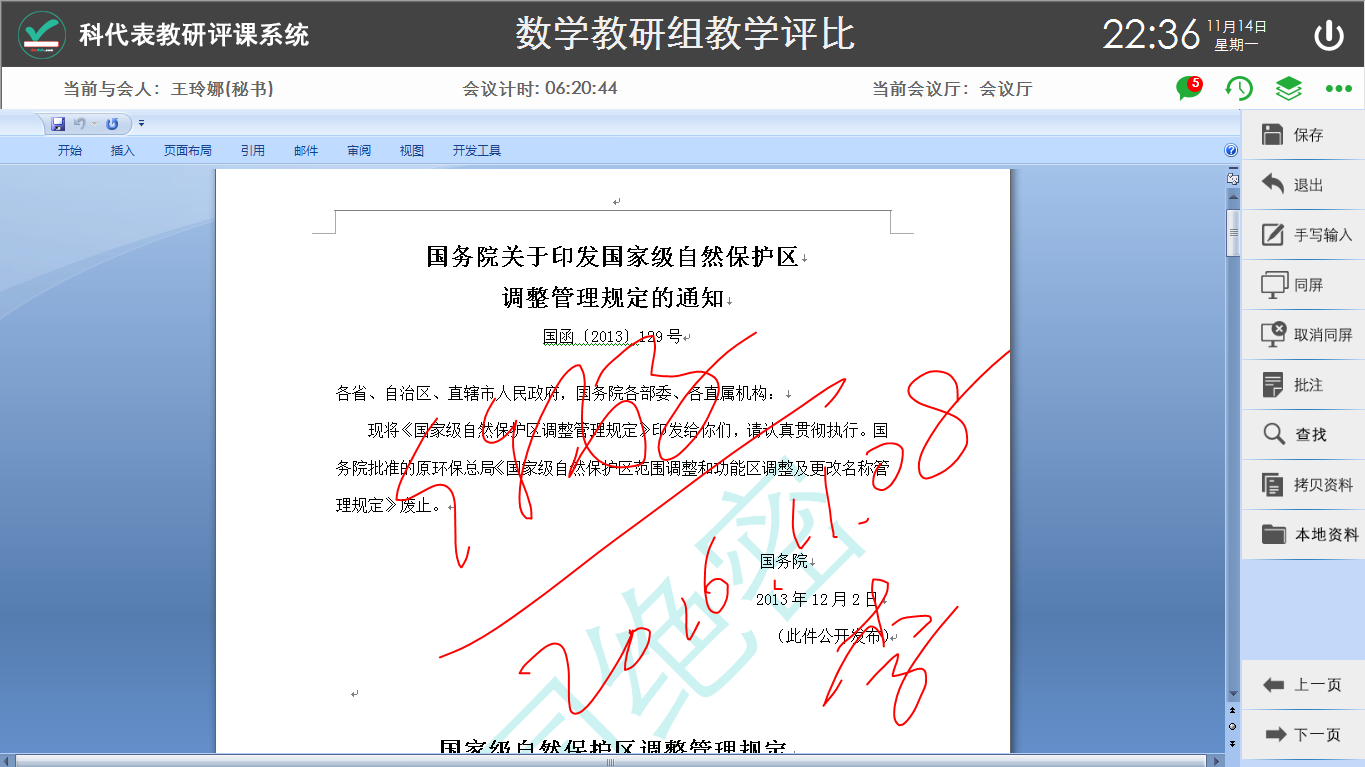
Task: Open the green layers stack icon
Action: pos(1288,89)
